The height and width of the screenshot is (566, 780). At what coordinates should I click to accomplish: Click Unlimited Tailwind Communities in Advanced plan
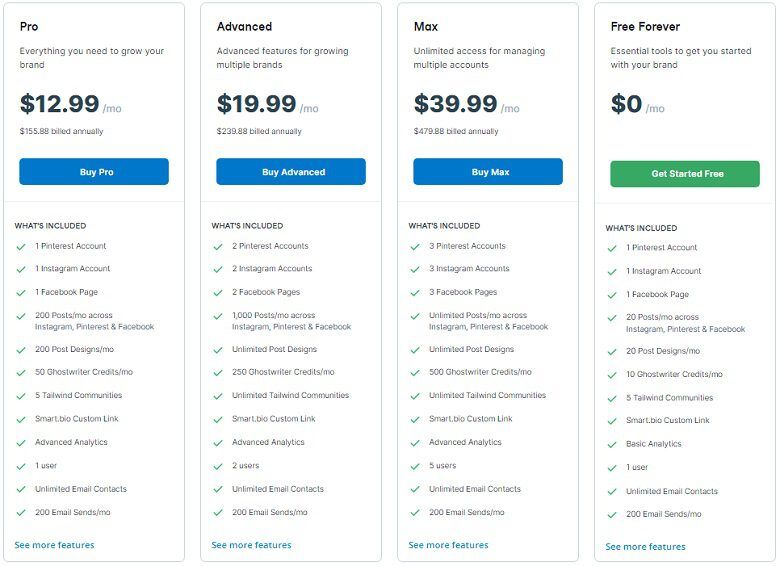tap(291, 395)
